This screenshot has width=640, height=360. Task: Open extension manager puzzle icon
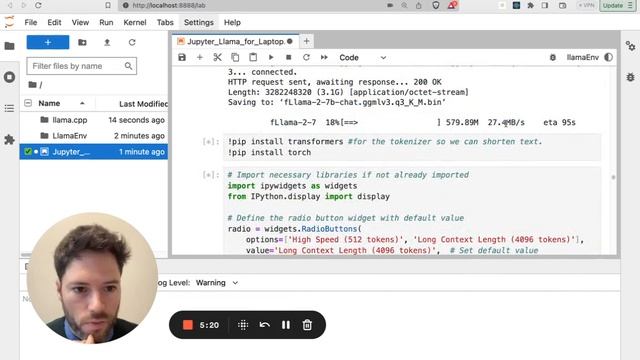coord(9,140)
